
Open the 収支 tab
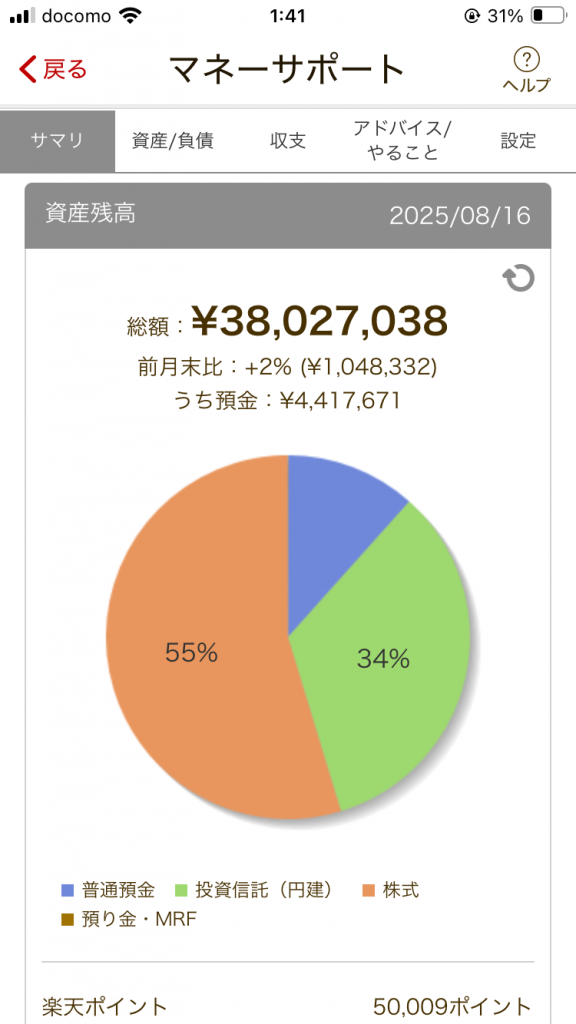[x=288, y=141]
